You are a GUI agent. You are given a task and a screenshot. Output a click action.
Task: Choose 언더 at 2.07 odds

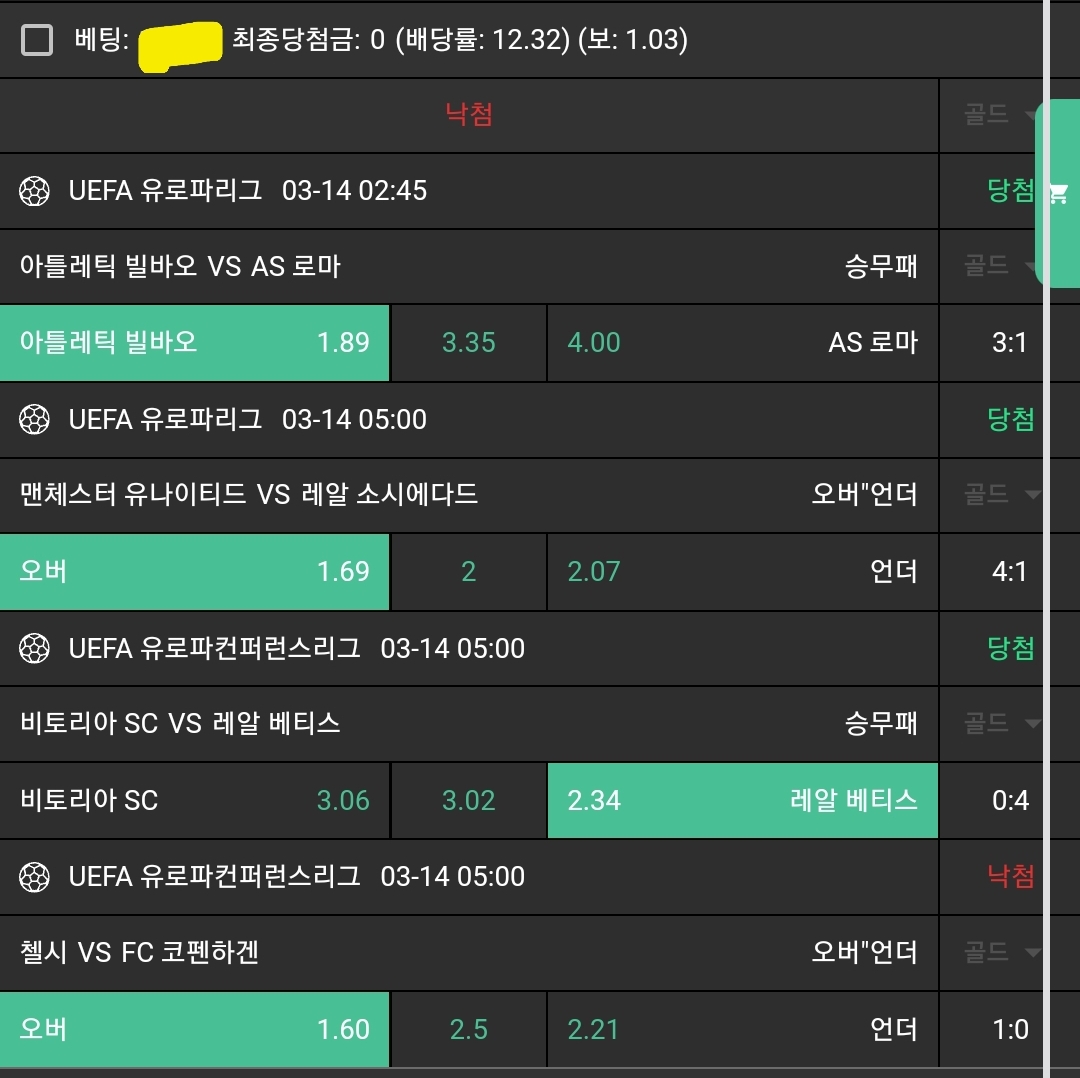coord(742,572)
